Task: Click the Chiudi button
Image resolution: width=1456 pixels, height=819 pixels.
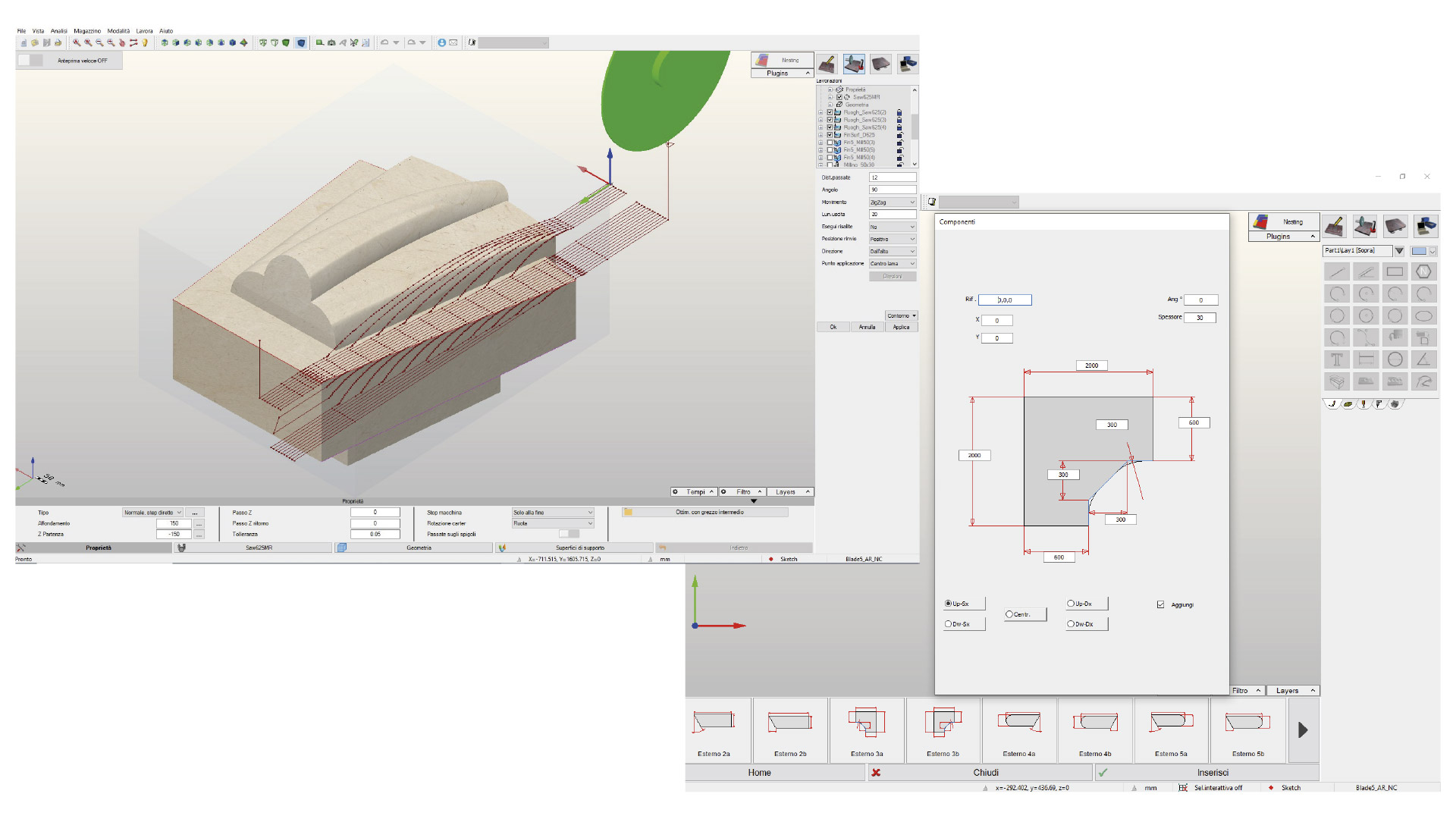Action: [x=980, y=773]
